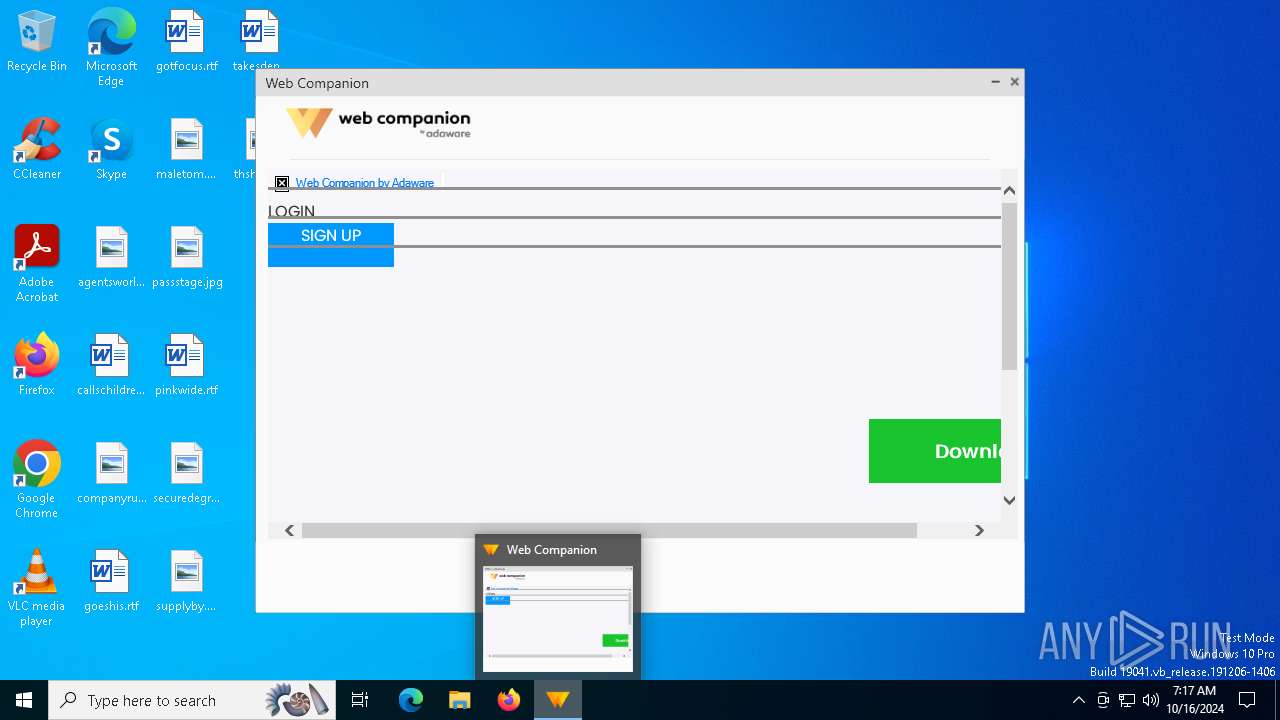Viewport: 1280px width, 720px height.
Task: Click the taskbar search box
Action: (191, 700)
